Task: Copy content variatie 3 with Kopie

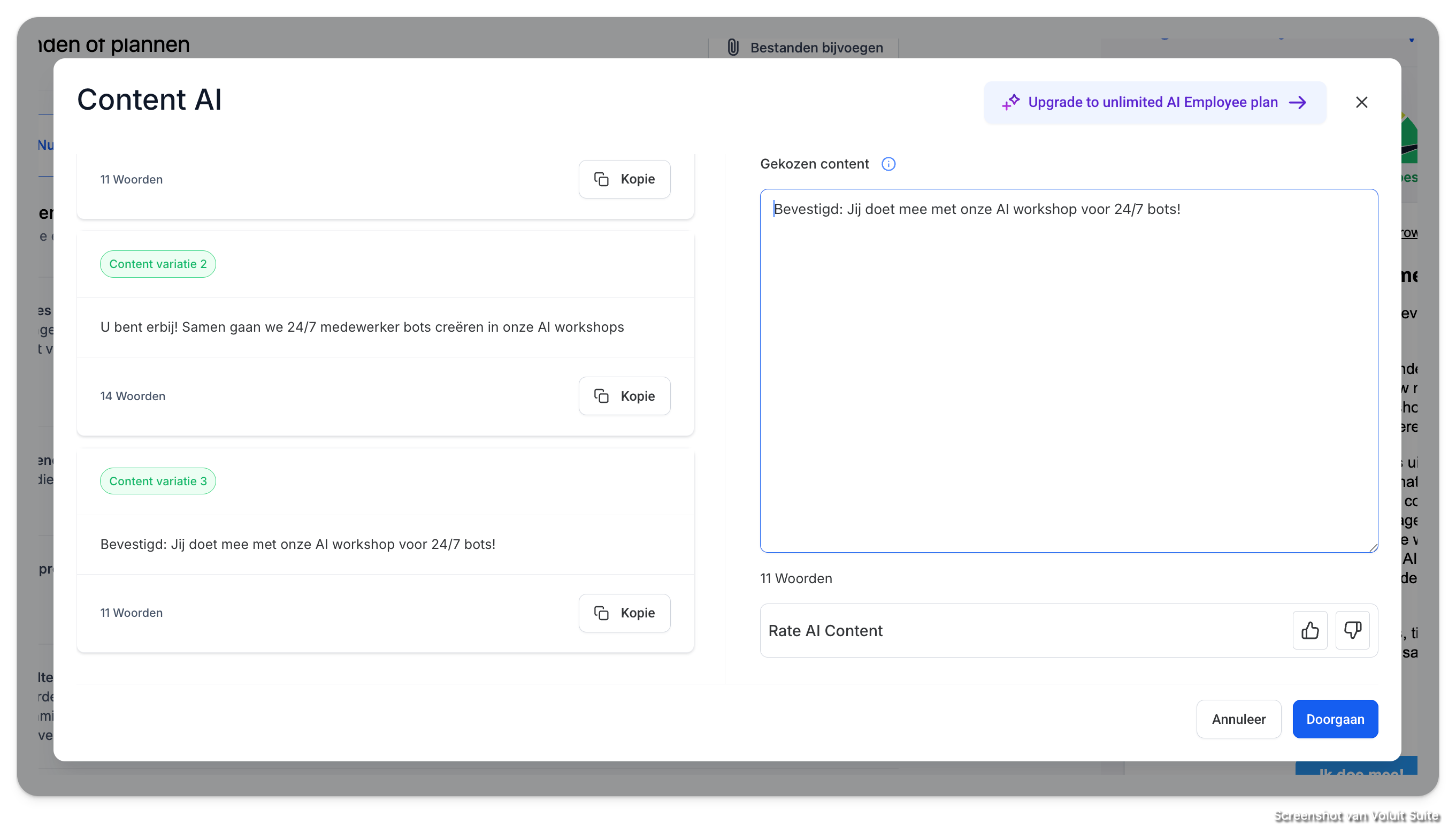Action: pos(624,613)
